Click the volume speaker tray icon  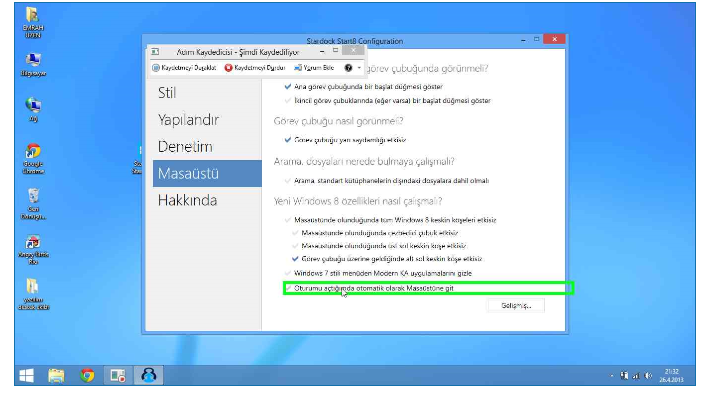tap(648, 376)
